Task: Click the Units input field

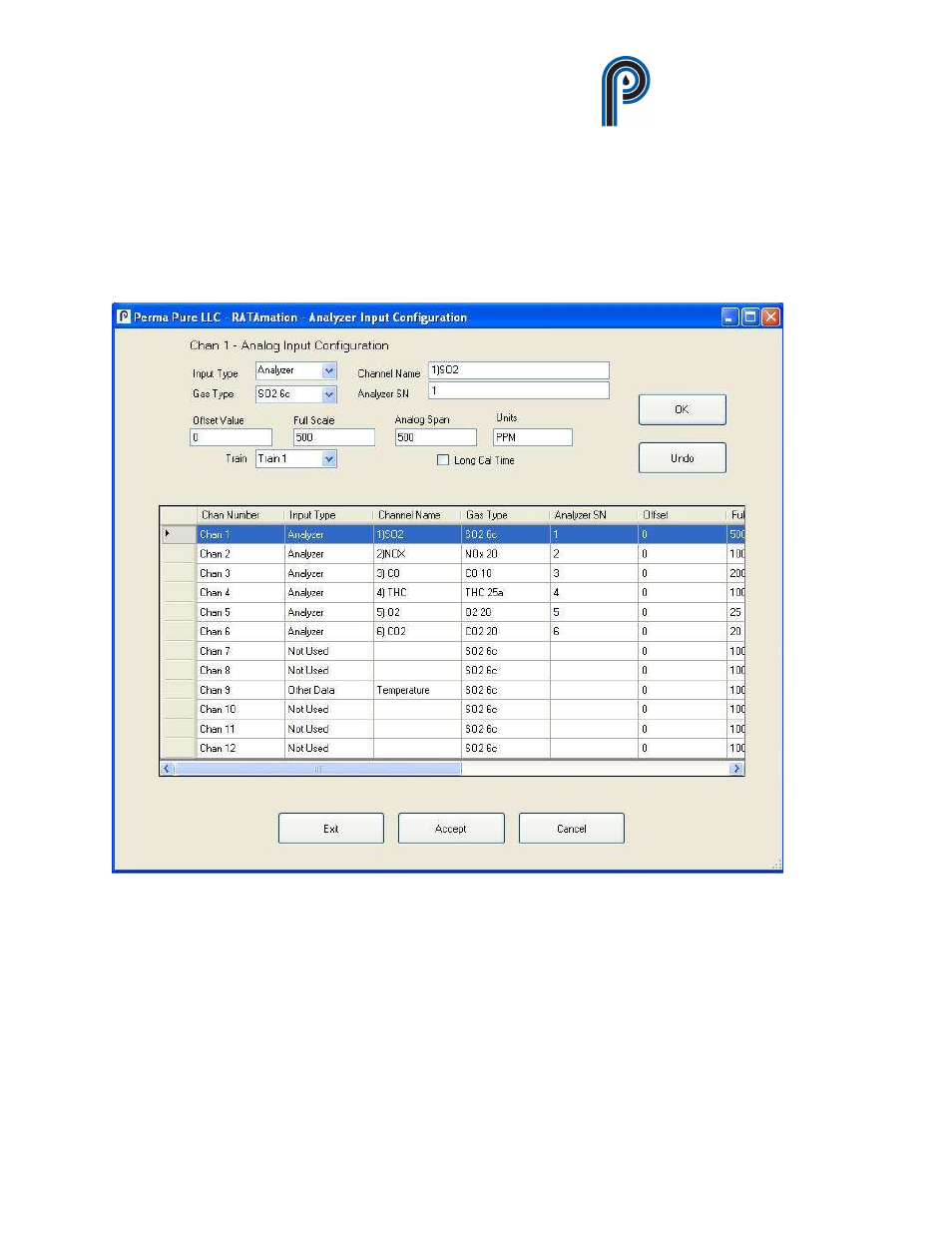Action: pos(533,437)
